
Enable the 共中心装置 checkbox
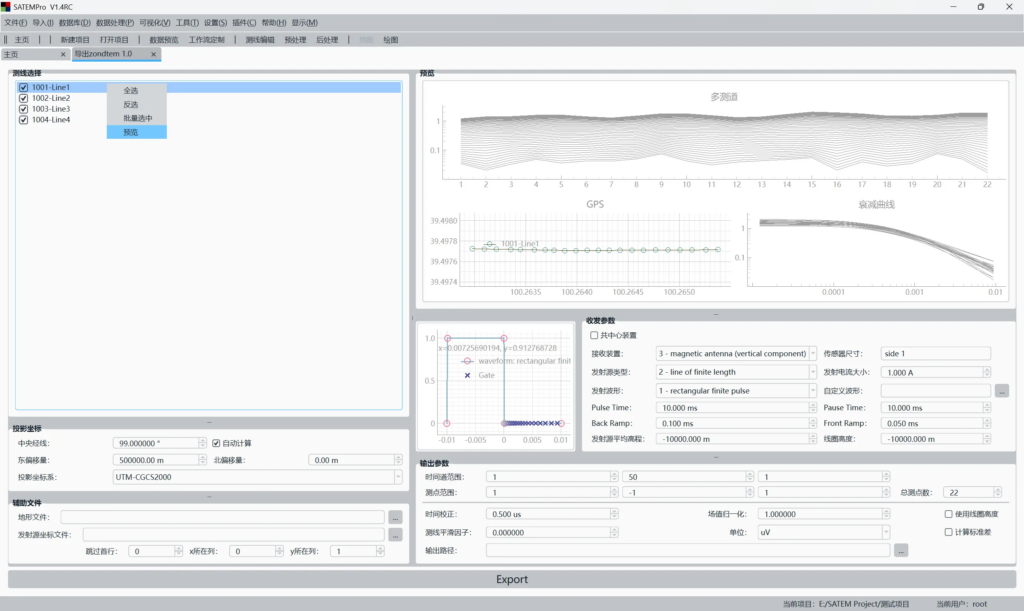point(595,335)
